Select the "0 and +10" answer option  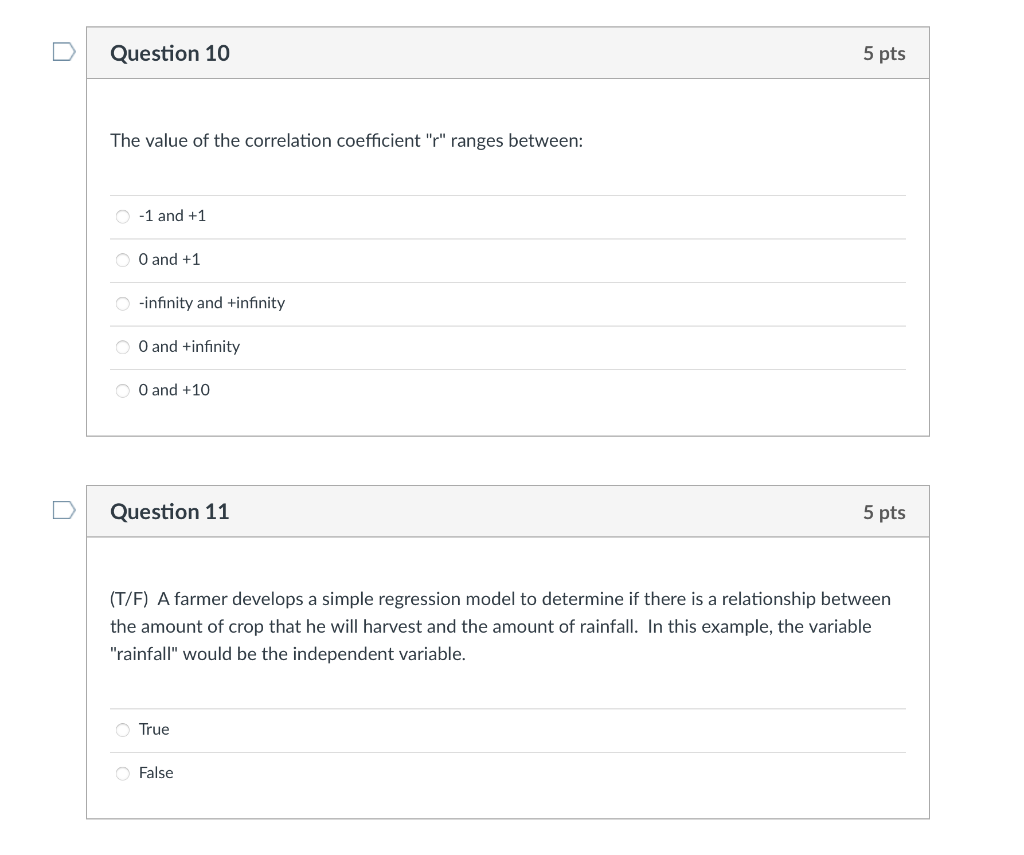121,390
